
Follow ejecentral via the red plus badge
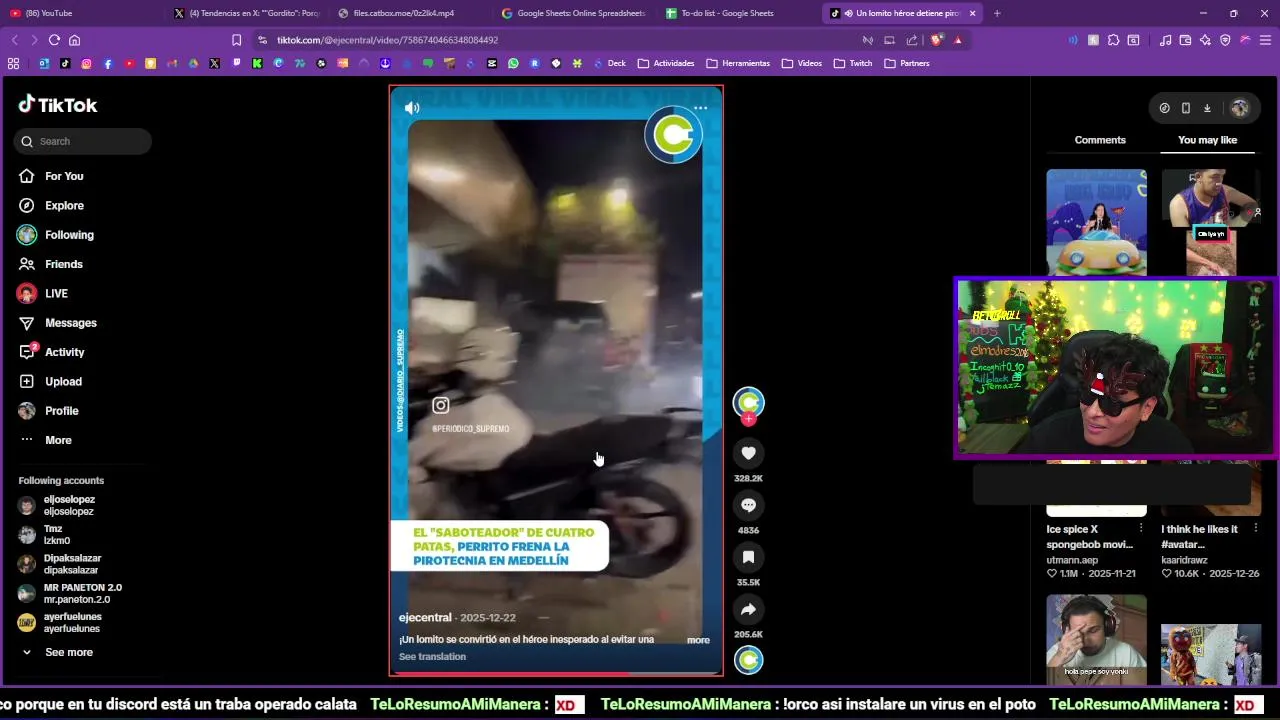pyautogui.click(x=748, y=420)
